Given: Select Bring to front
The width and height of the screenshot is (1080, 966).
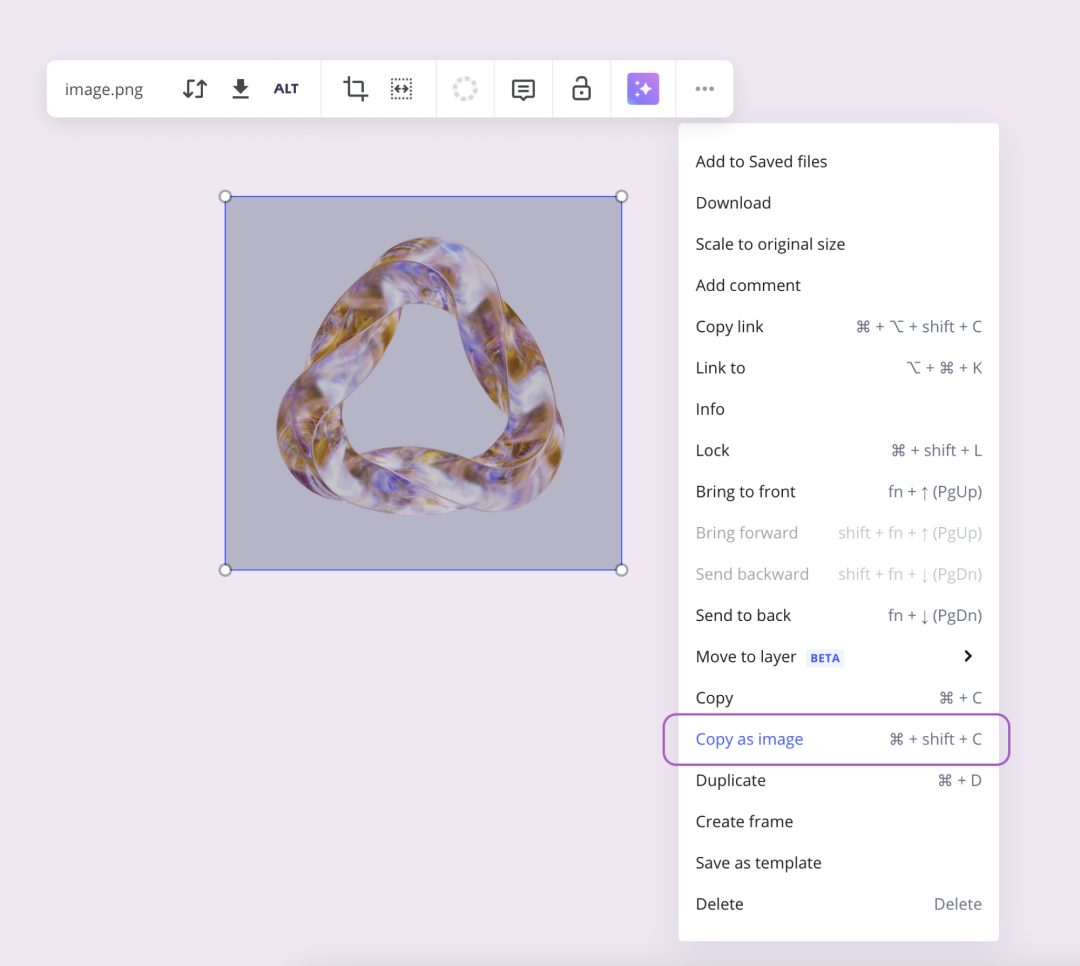Looking at the screenshot, I should pyautogui.click(x=838, y=492).
